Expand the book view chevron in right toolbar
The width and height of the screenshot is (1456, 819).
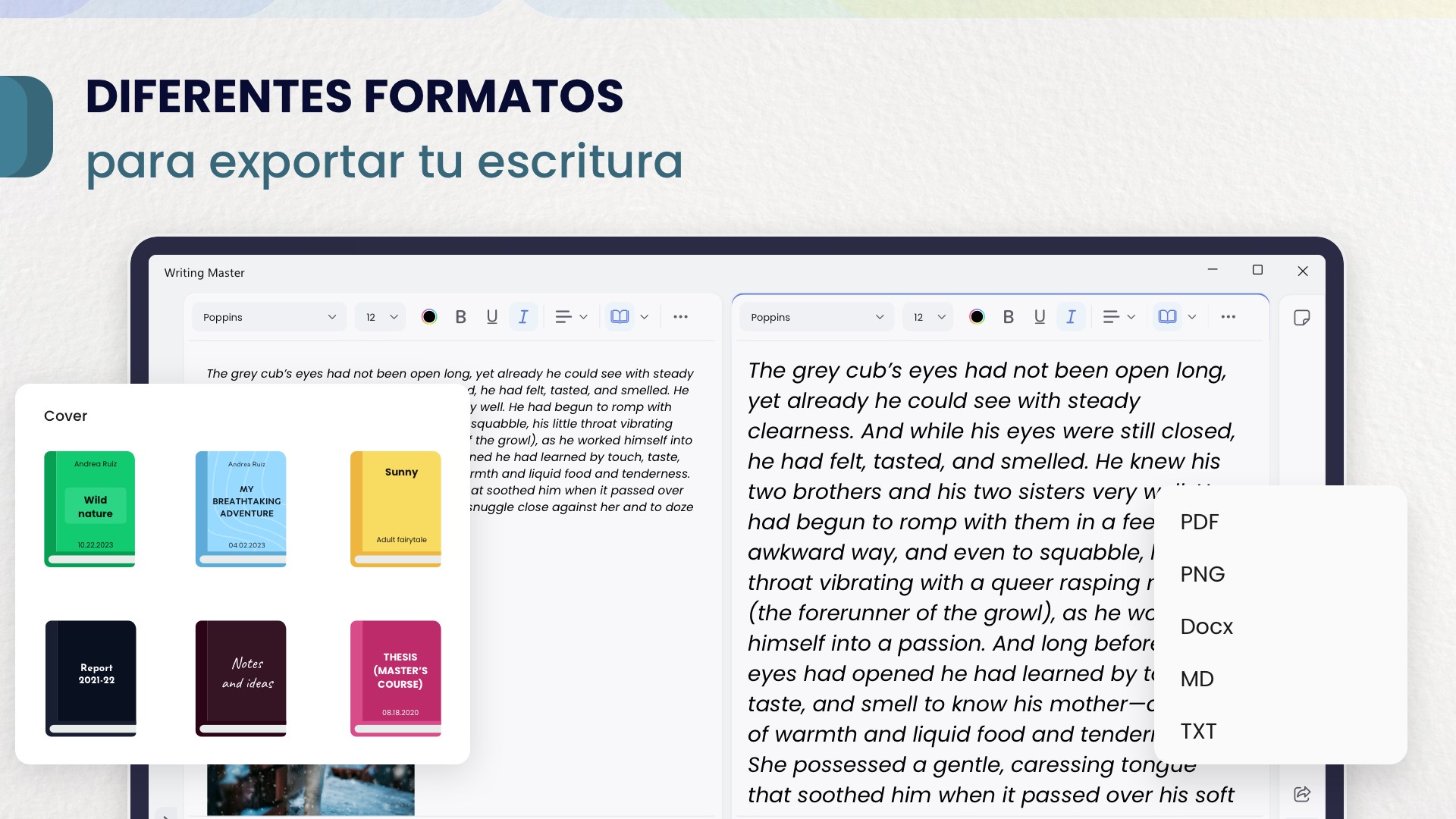[1192, 317]
